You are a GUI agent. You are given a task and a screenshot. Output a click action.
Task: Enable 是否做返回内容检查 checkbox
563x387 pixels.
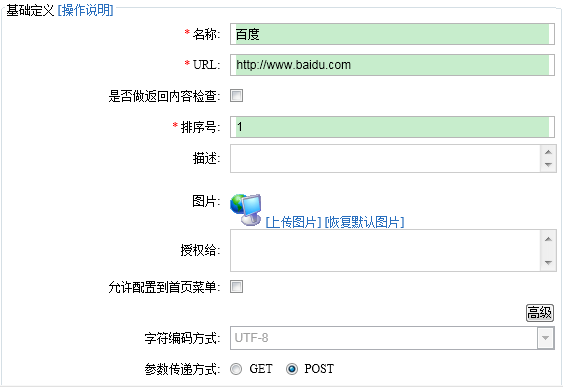coord(236,95)
